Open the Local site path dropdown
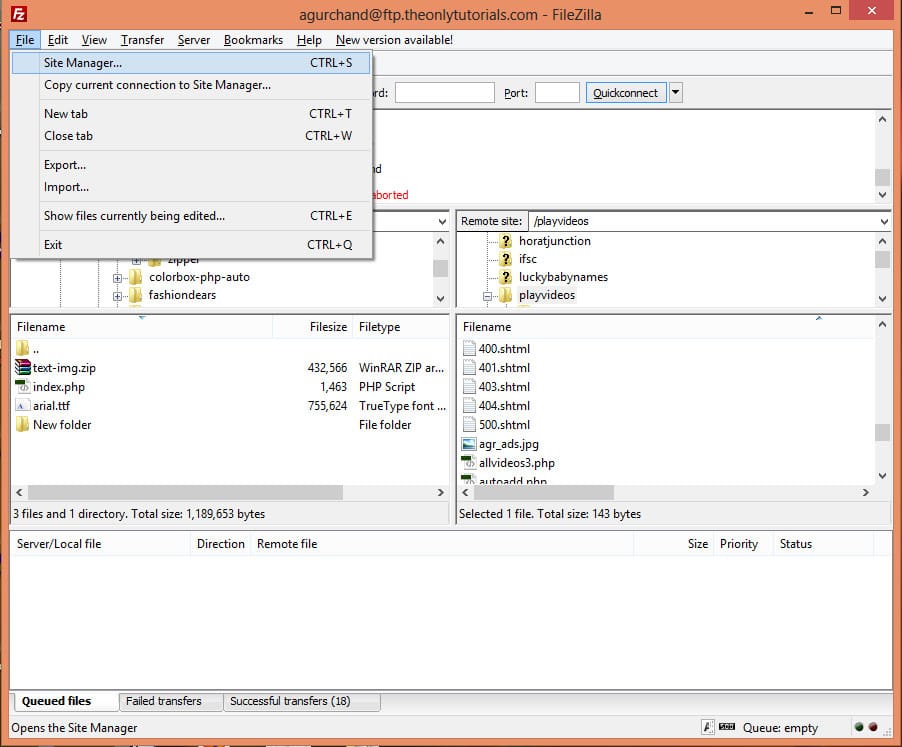Viewport: 902px width, 747px height. 442,221
